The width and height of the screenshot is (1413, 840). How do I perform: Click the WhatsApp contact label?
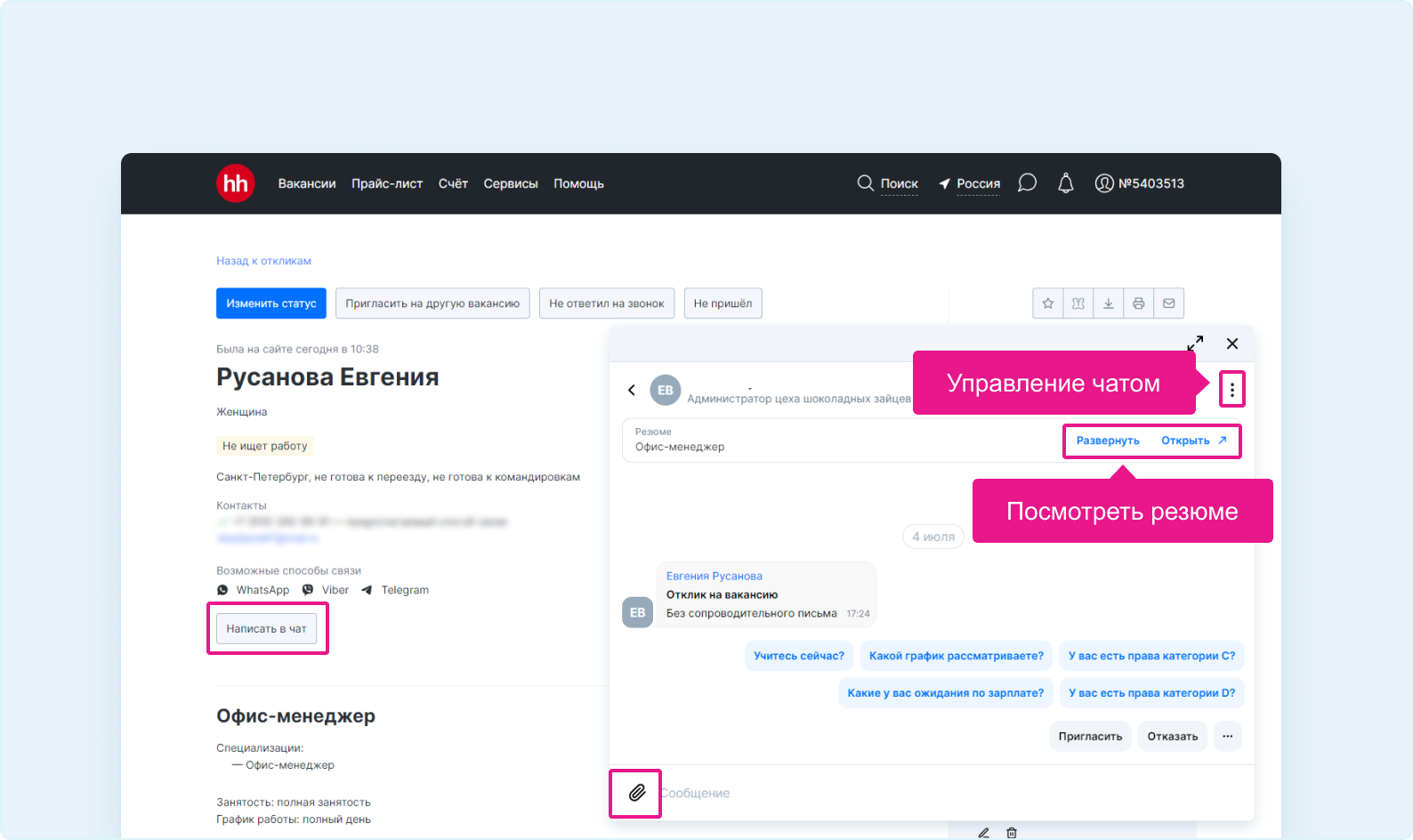[262, 590]
